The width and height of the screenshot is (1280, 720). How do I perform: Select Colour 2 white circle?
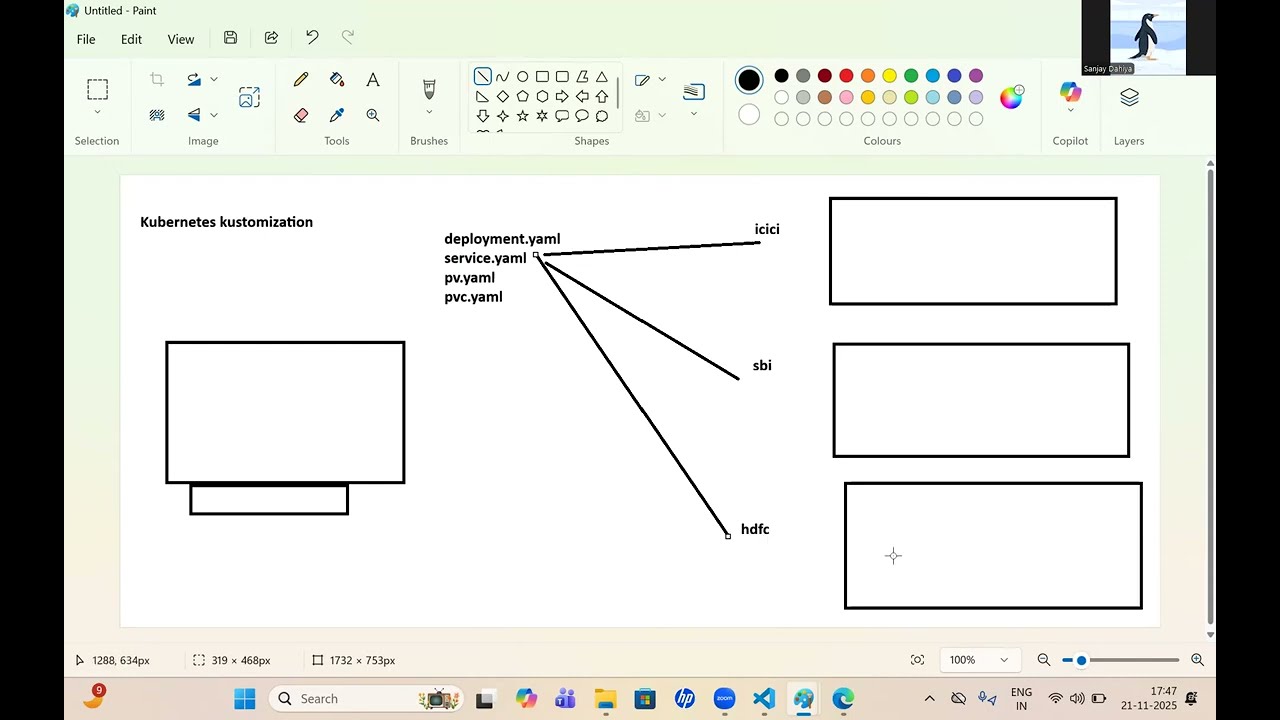coord(749,115)
